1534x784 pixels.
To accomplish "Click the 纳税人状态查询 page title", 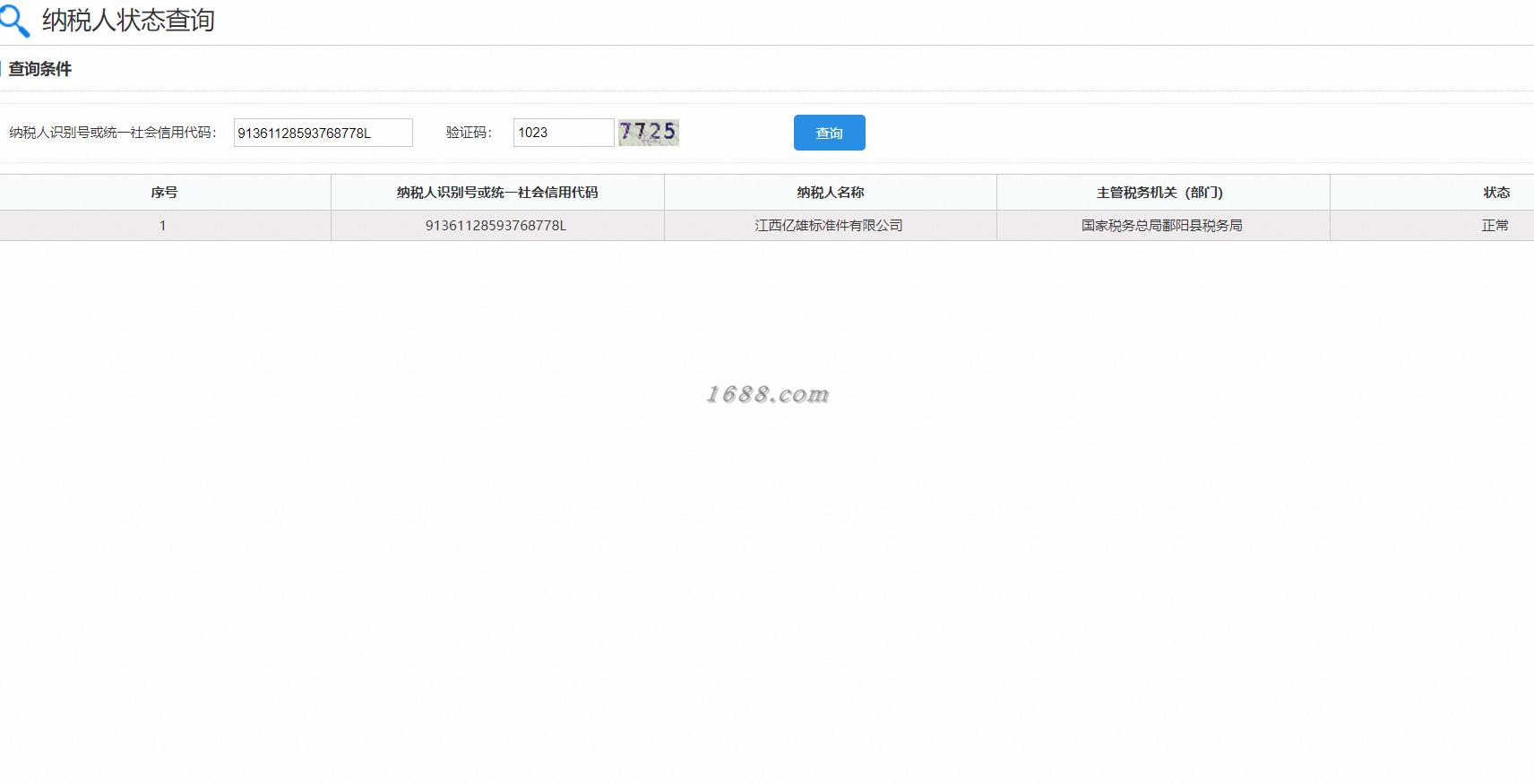I will click(128, 21).
